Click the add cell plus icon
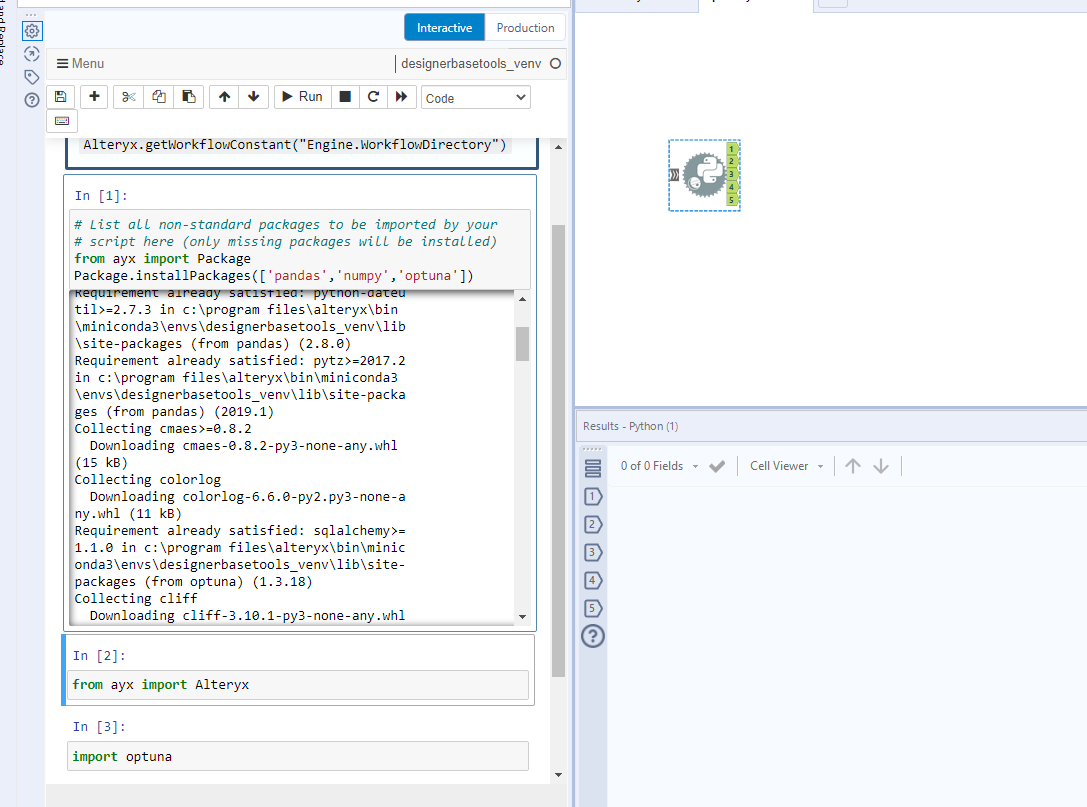This screenshot has height=807, width=1087. click(x=94, y=96)
